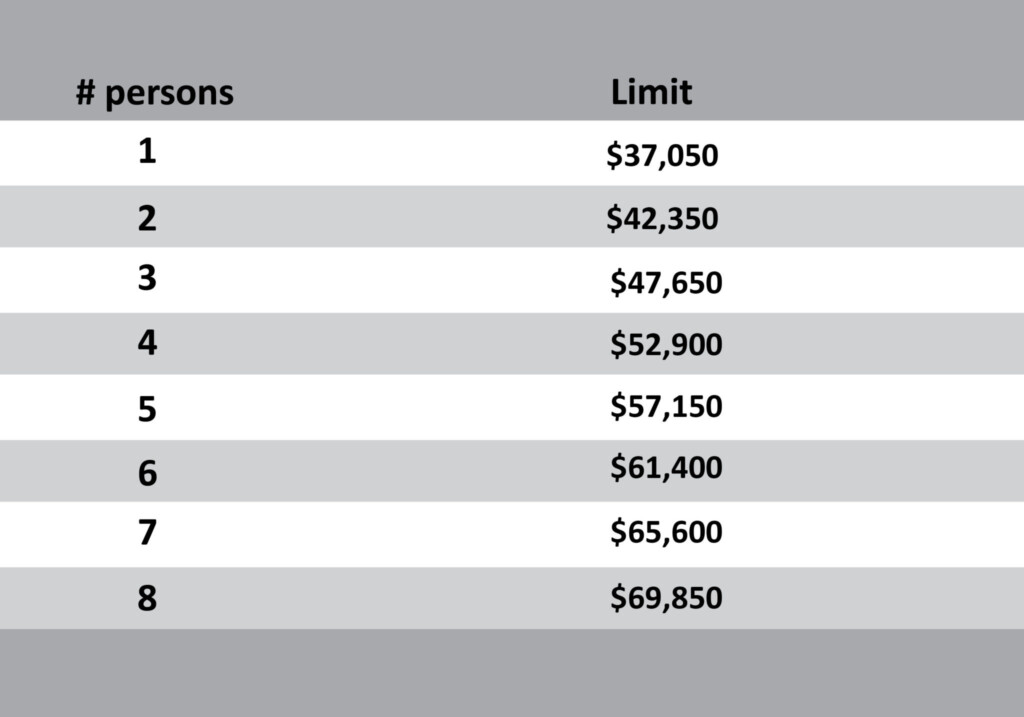
Task: Select the $69,850 limit cell
Action: point(666,598)
